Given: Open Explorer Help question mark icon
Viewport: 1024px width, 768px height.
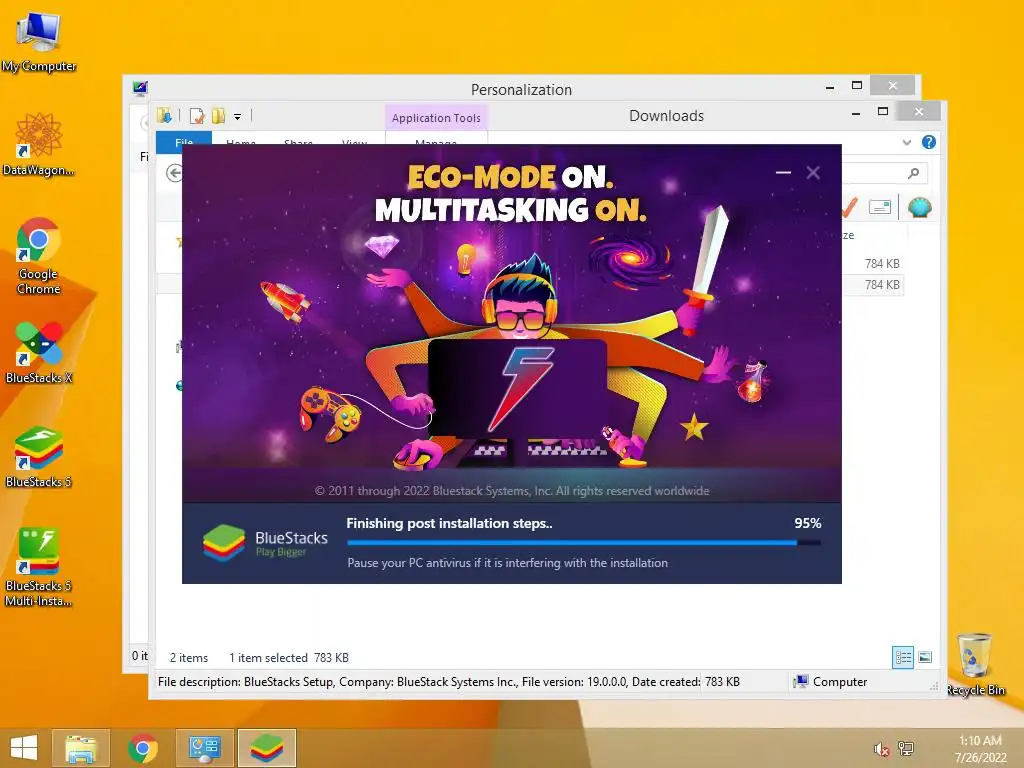Looking at the screenshot, I should [929, 142].
